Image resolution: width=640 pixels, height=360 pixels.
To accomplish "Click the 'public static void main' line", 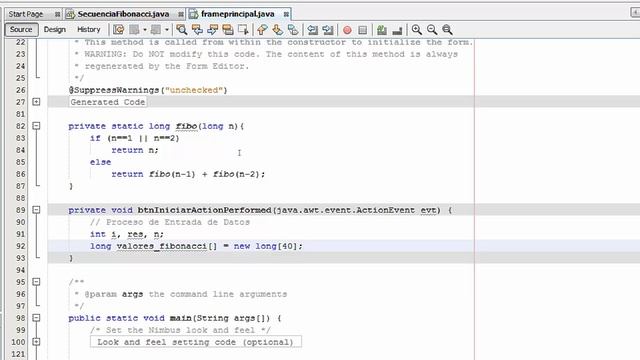I will [x=175, y=318].
